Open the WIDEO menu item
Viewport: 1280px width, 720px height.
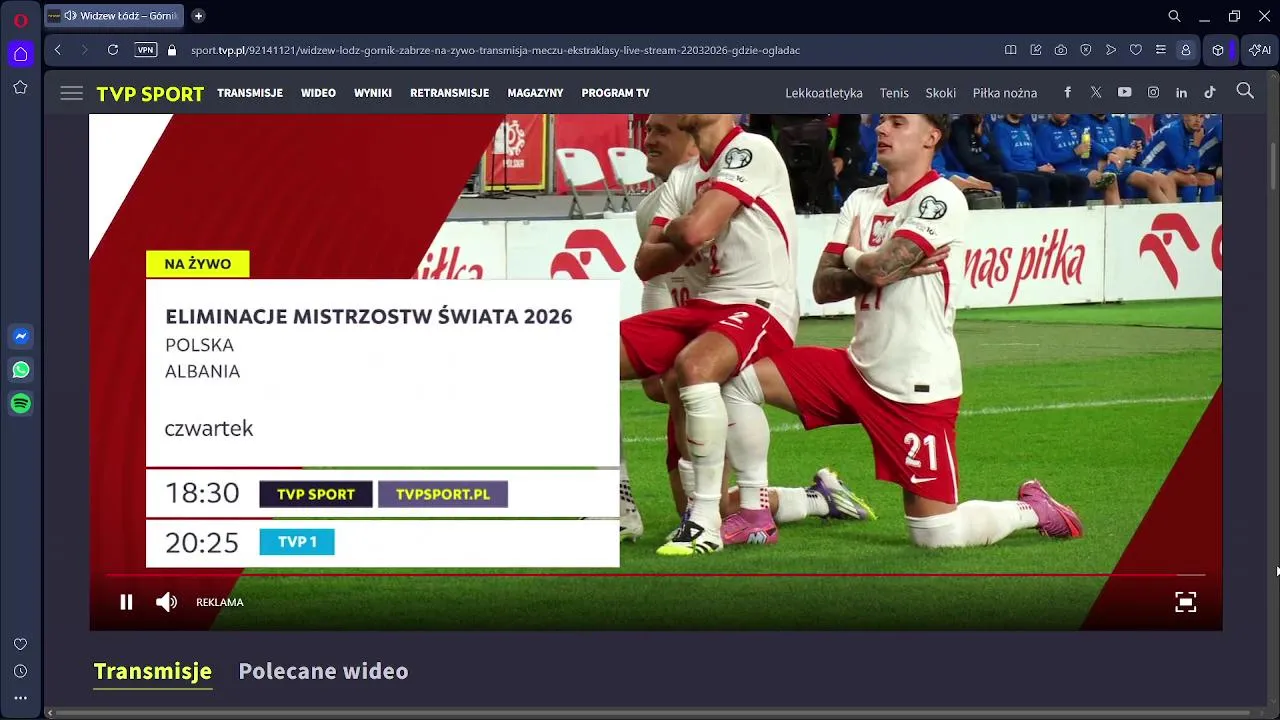318,93
